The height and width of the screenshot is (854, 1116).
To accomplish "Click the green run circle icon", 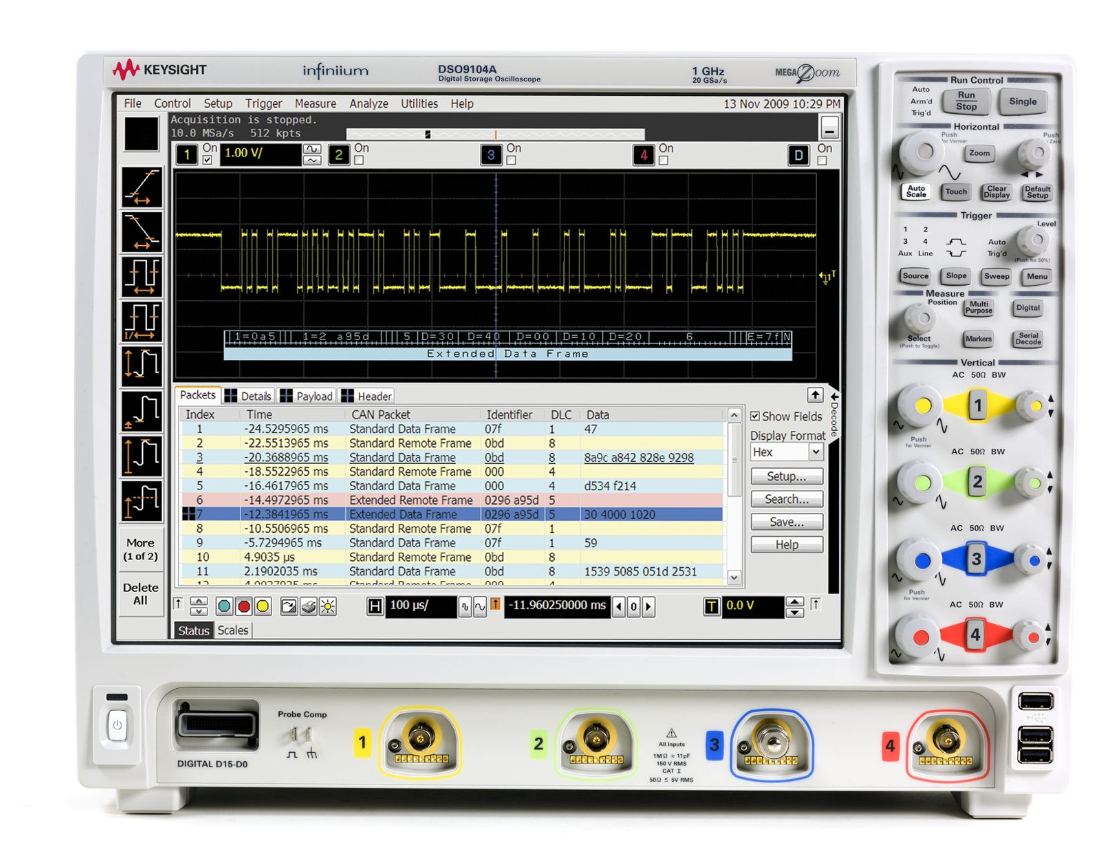I will (x=224, y=606).
